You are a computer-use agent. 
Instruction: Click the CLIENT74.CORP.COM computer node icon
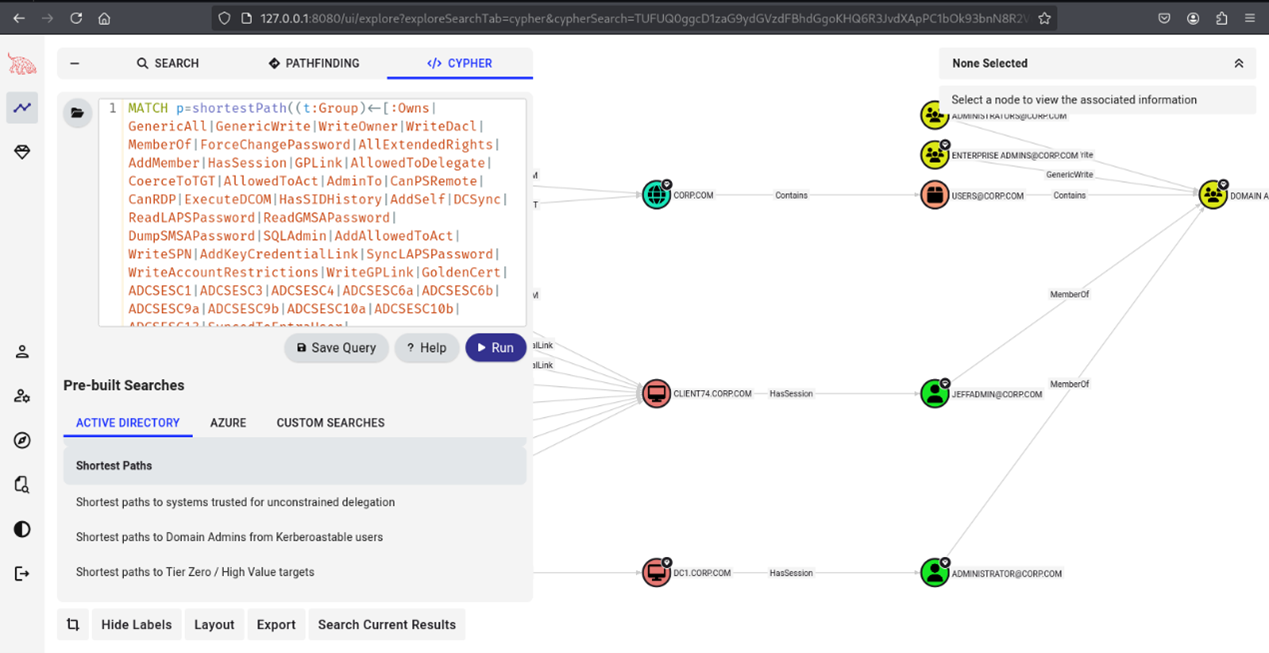(x=656, y=394)
